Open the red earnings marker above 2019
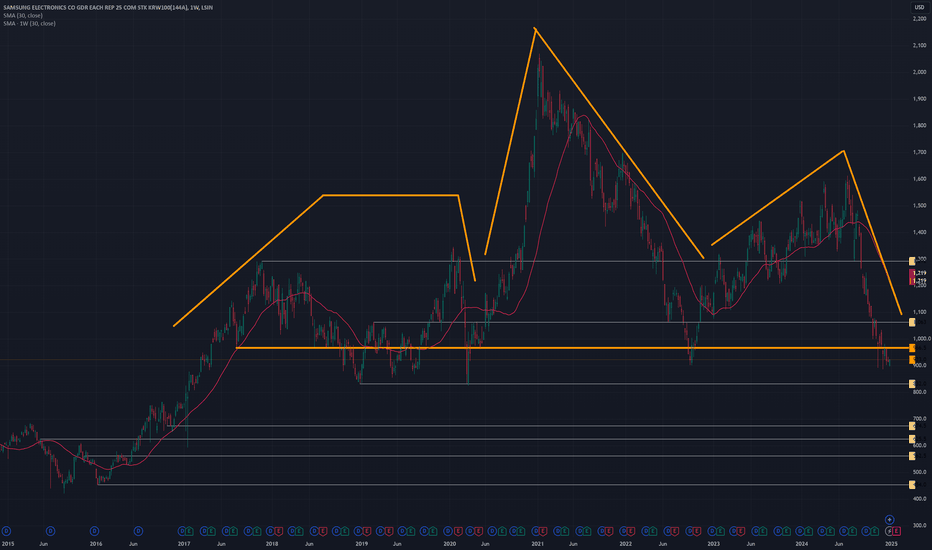Viewport: 932px width, 550px height. [x=365, y=531]
